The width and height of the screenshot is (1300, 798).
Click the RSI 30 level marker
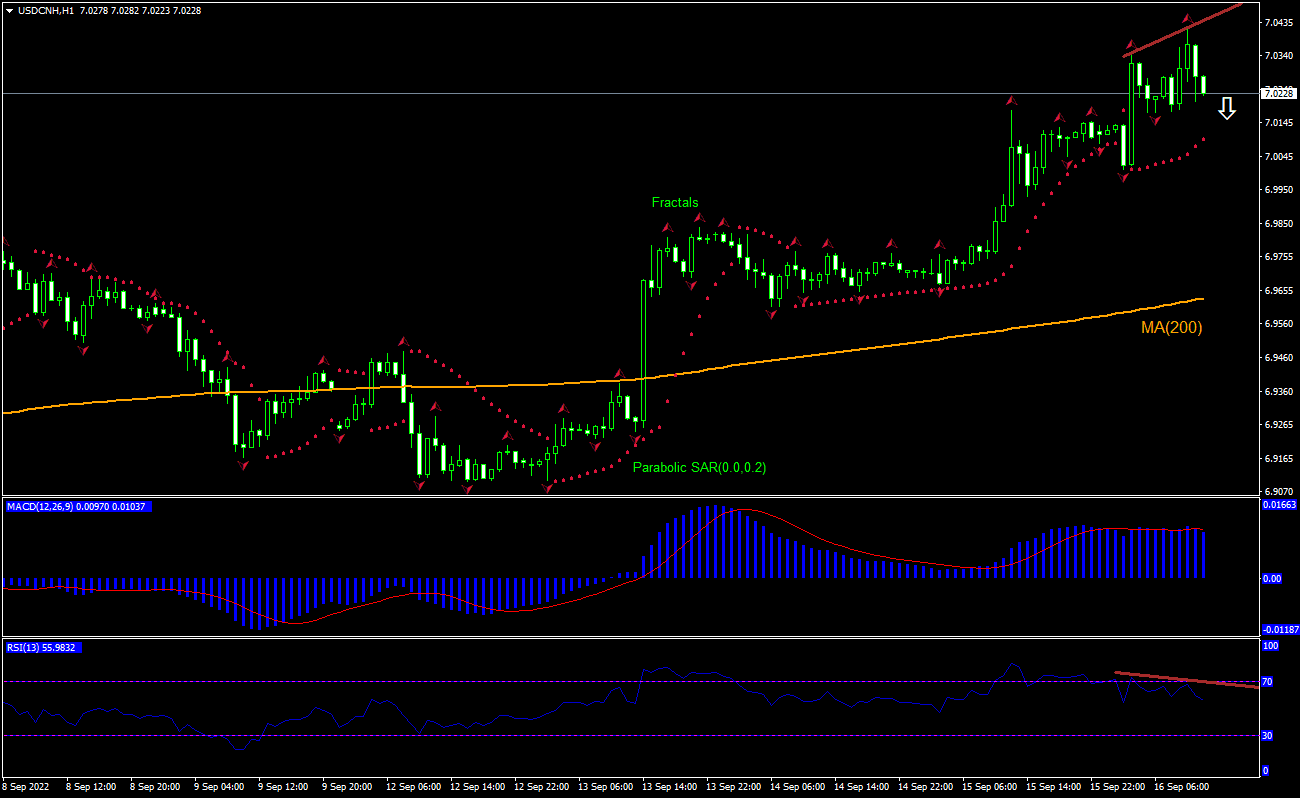coord(1266,736)
